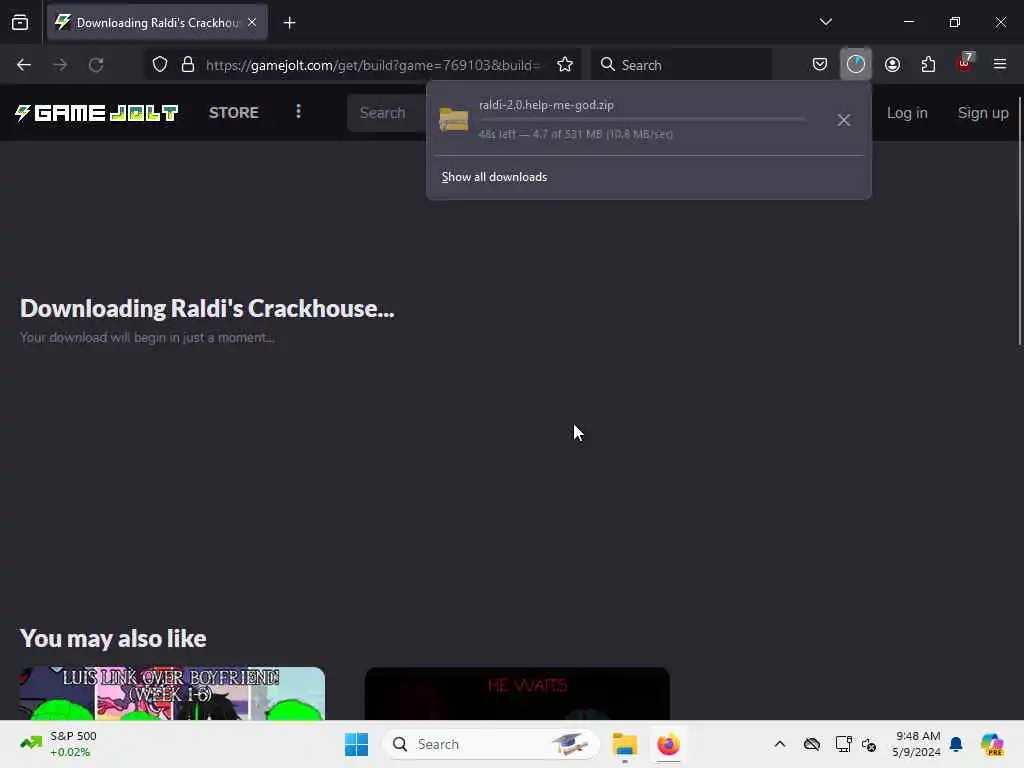Open Firefox View recent browsing icon
The width and height of the screenshot is (1024, 768).
pyautogui.click(x=20, y=23)
